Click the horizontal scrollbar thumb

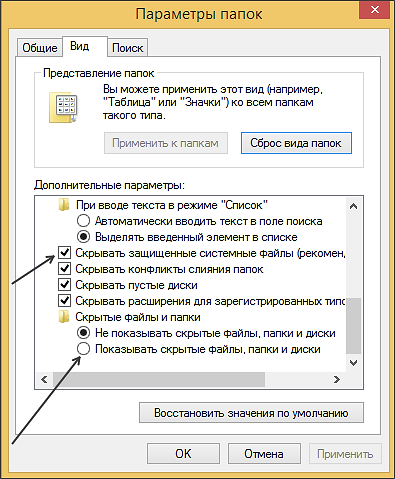[159, 379]
